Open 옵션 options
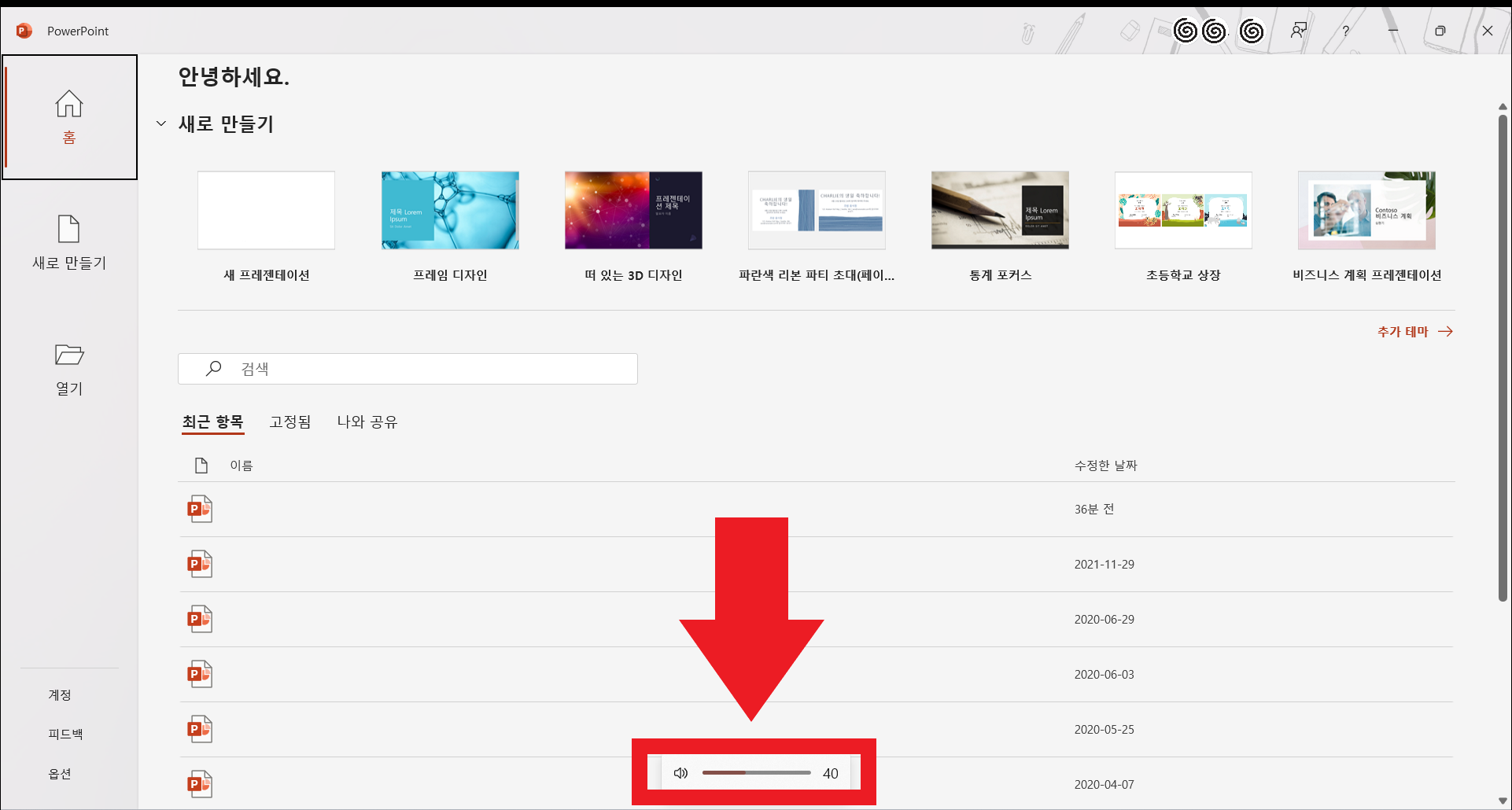The width and height of the screenshot is (1512, 810). (x=60, y=773)
